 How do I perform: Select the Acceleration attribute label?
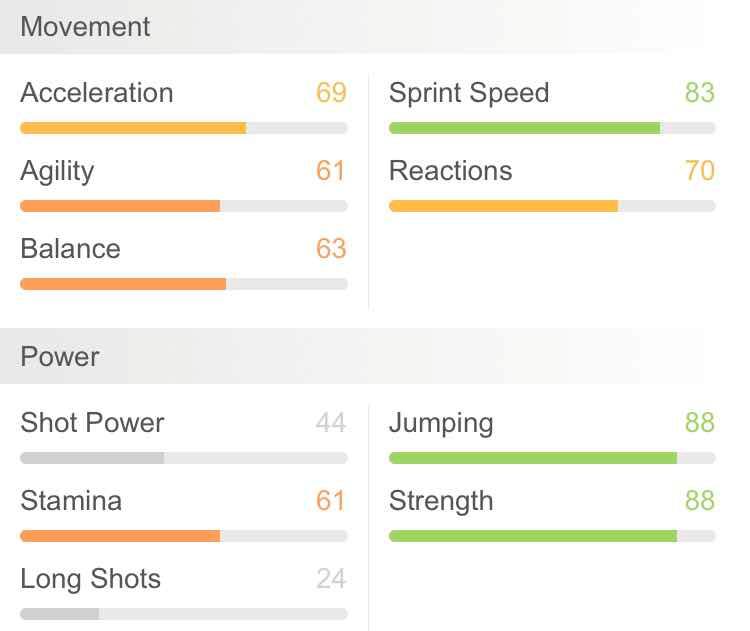tap(97, 93)
